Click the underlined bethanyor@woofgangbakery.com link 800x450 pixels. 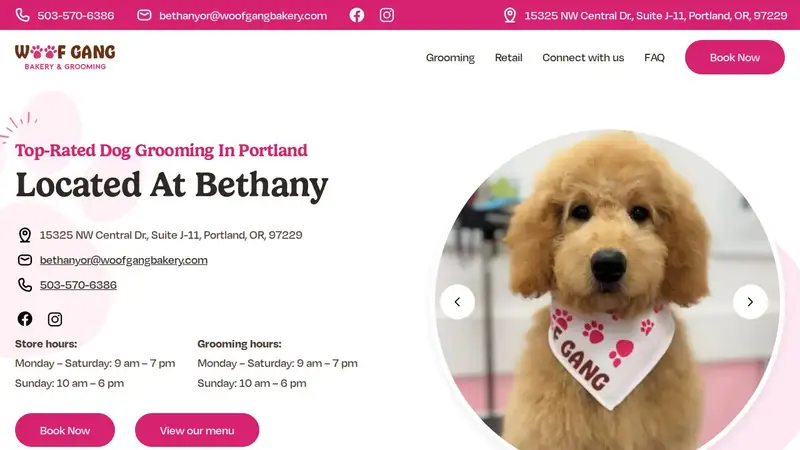(x=123, y=260)
